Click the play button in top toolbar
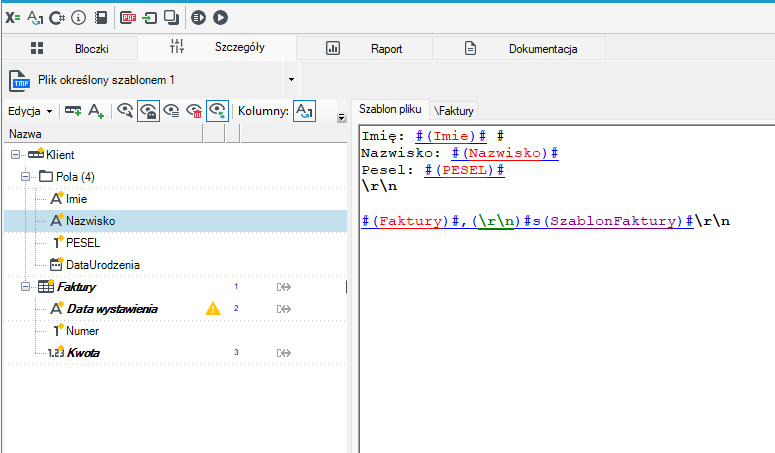The image size is (775, 453). pos(220,18)
